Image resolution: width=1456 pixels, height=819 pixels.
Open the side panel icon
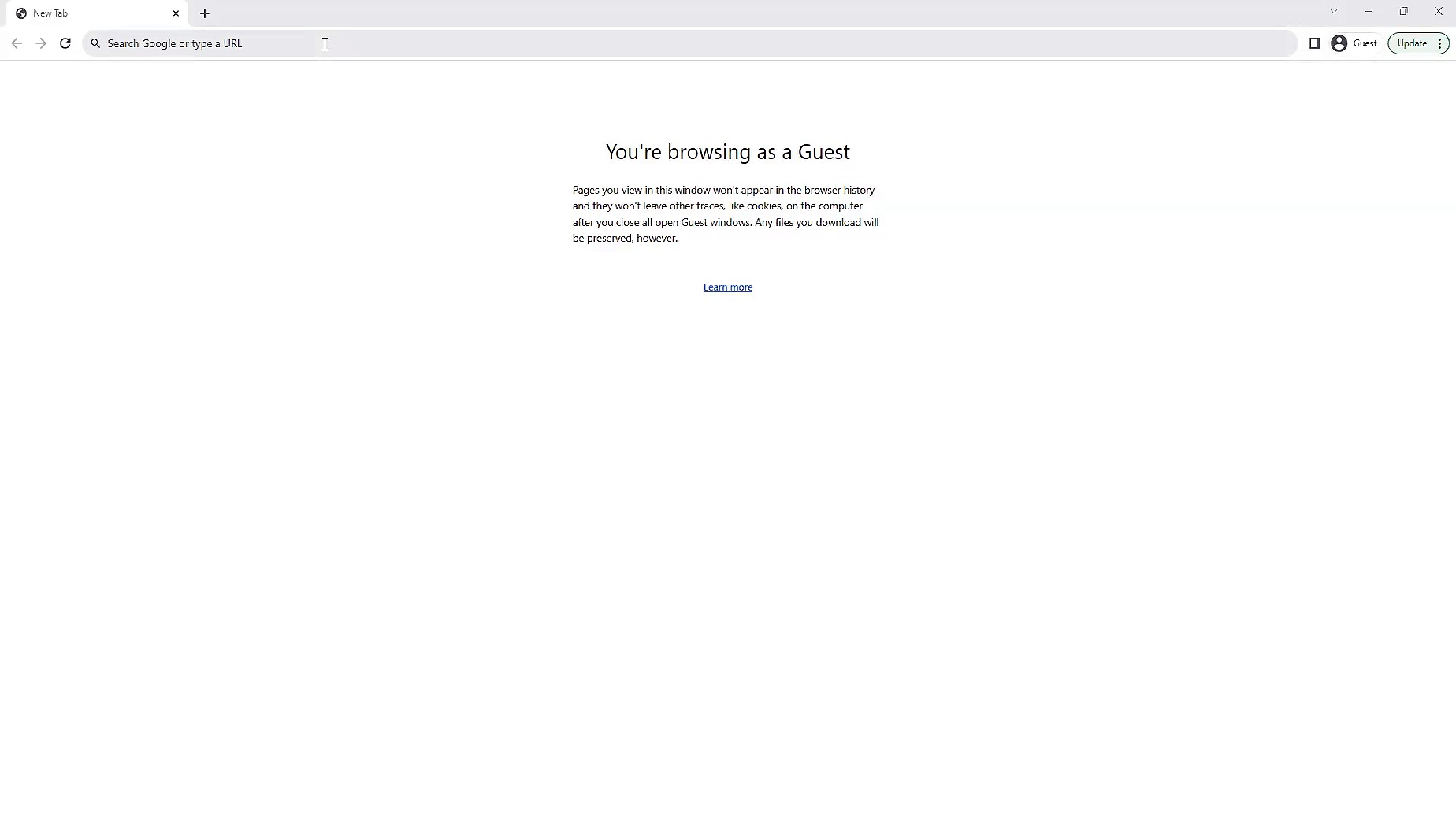coord(1315,43)
